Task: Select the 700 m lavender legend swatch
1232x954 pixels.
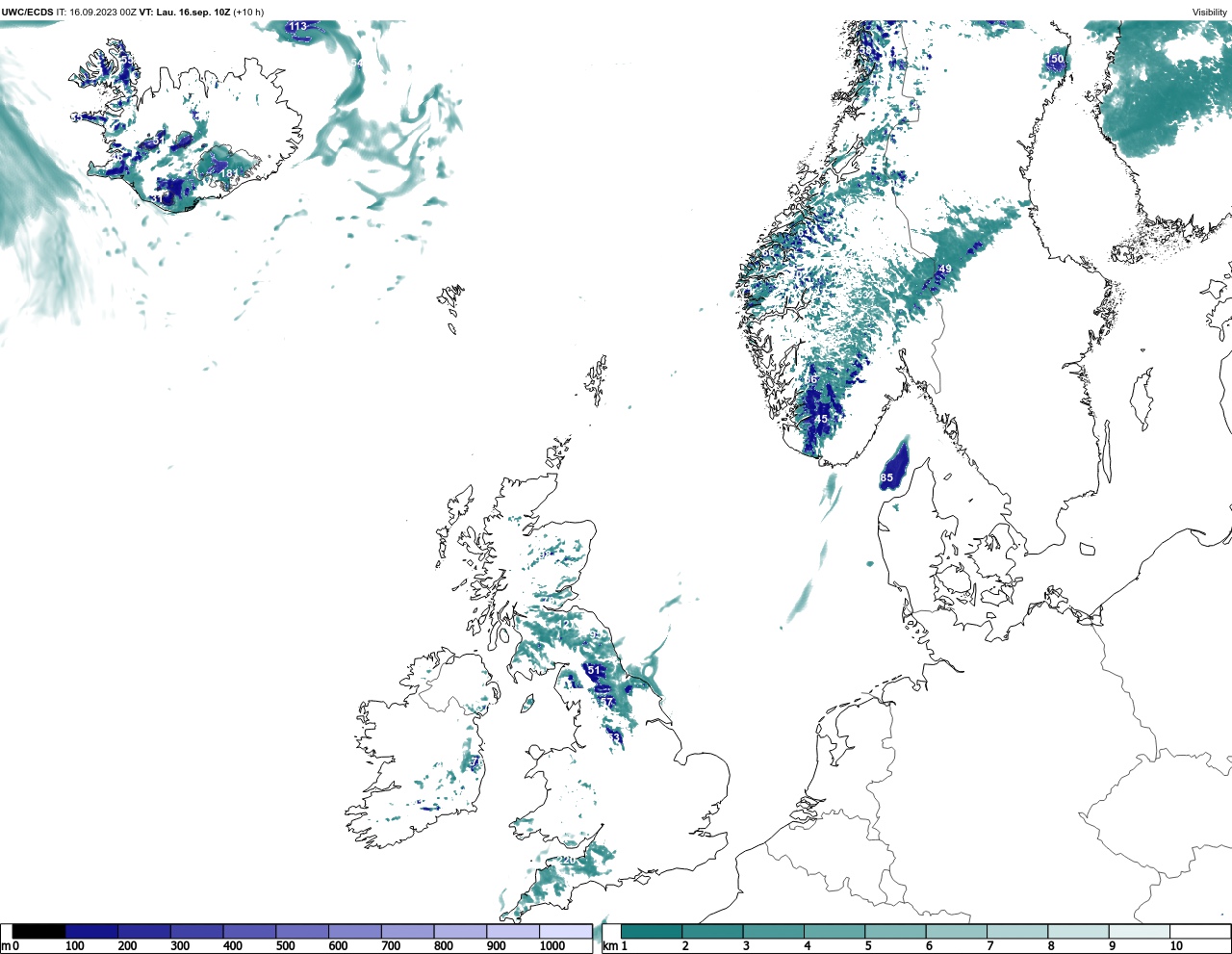Action: point(407,932)
